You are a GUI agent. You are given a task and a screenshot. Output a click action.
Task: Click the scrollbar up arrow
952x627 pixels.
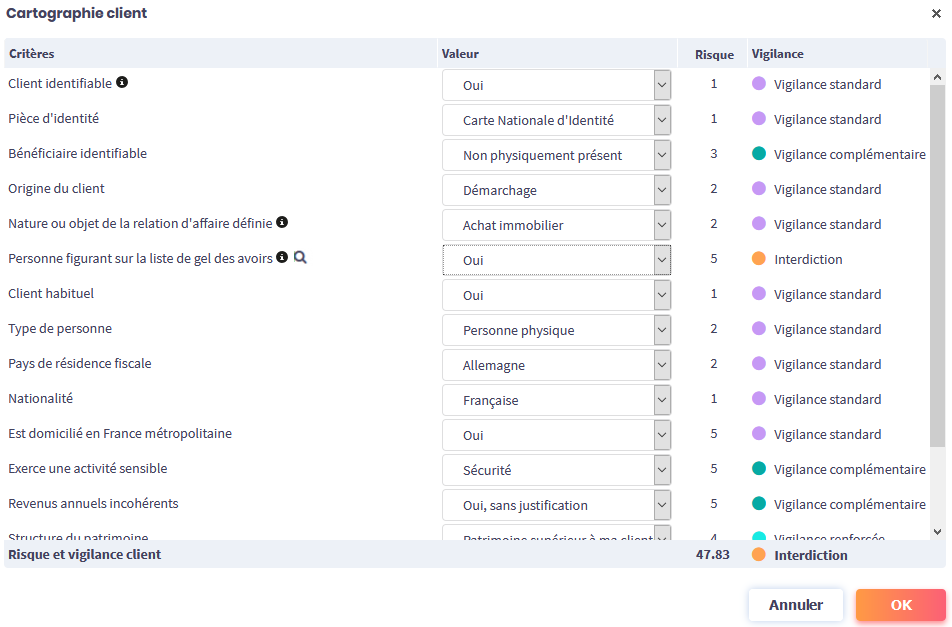click(937, 77)
